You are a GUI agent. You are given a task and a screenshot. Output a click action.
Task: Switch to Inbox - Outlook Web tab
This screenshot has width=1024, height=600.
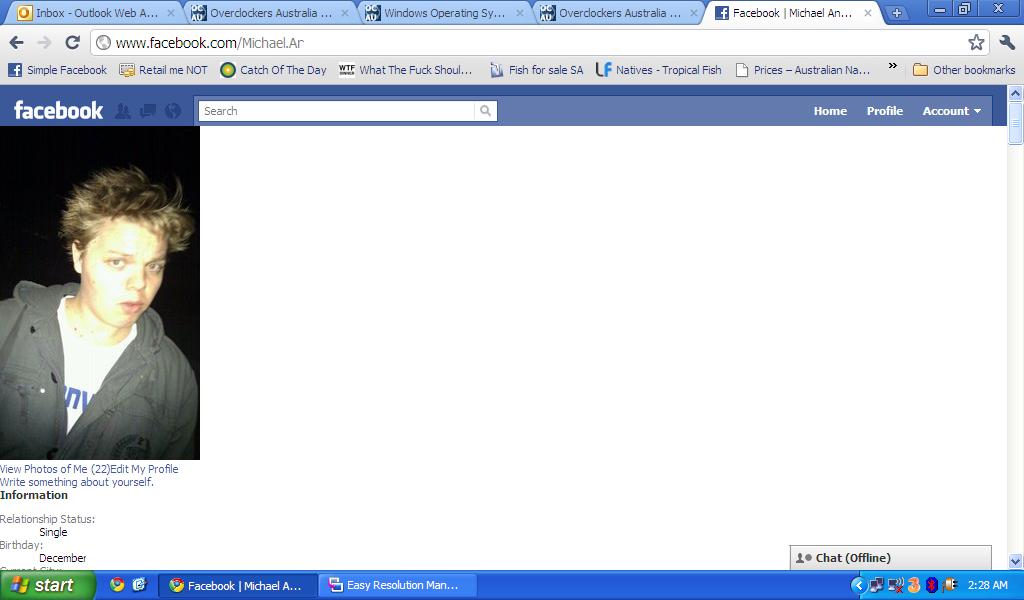click(x=97, y=13)
